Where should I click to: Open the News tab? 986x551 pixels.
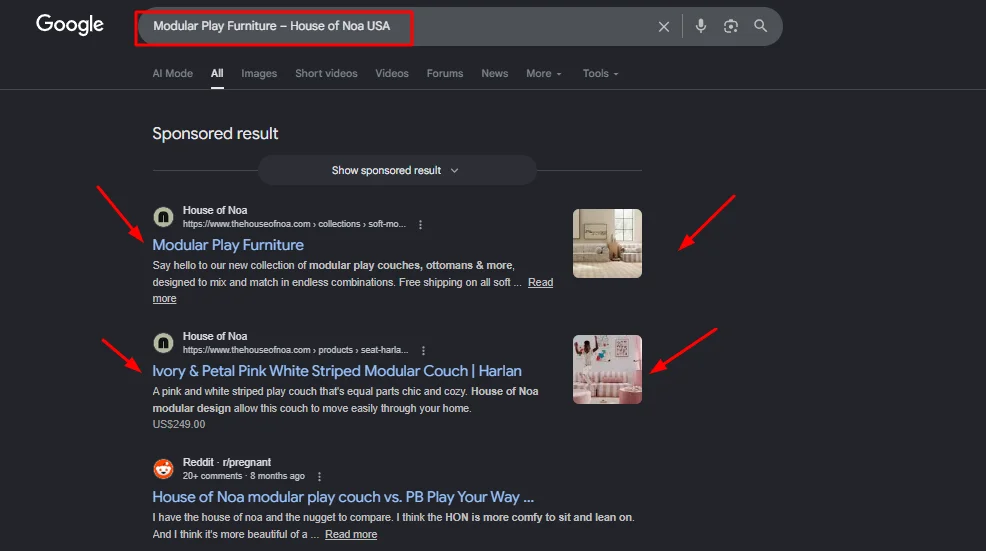point(494,74)
